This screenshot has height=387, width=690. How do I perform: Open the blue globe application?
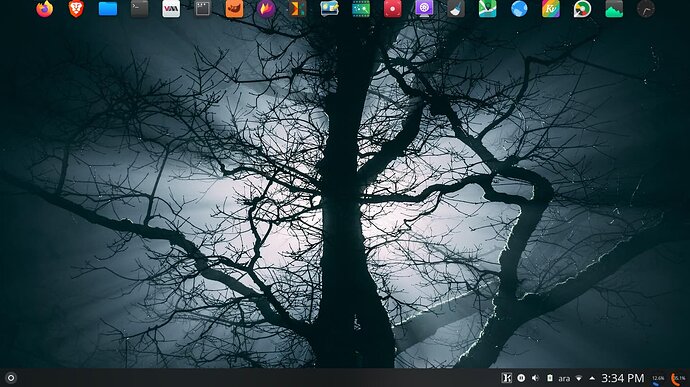519,9
